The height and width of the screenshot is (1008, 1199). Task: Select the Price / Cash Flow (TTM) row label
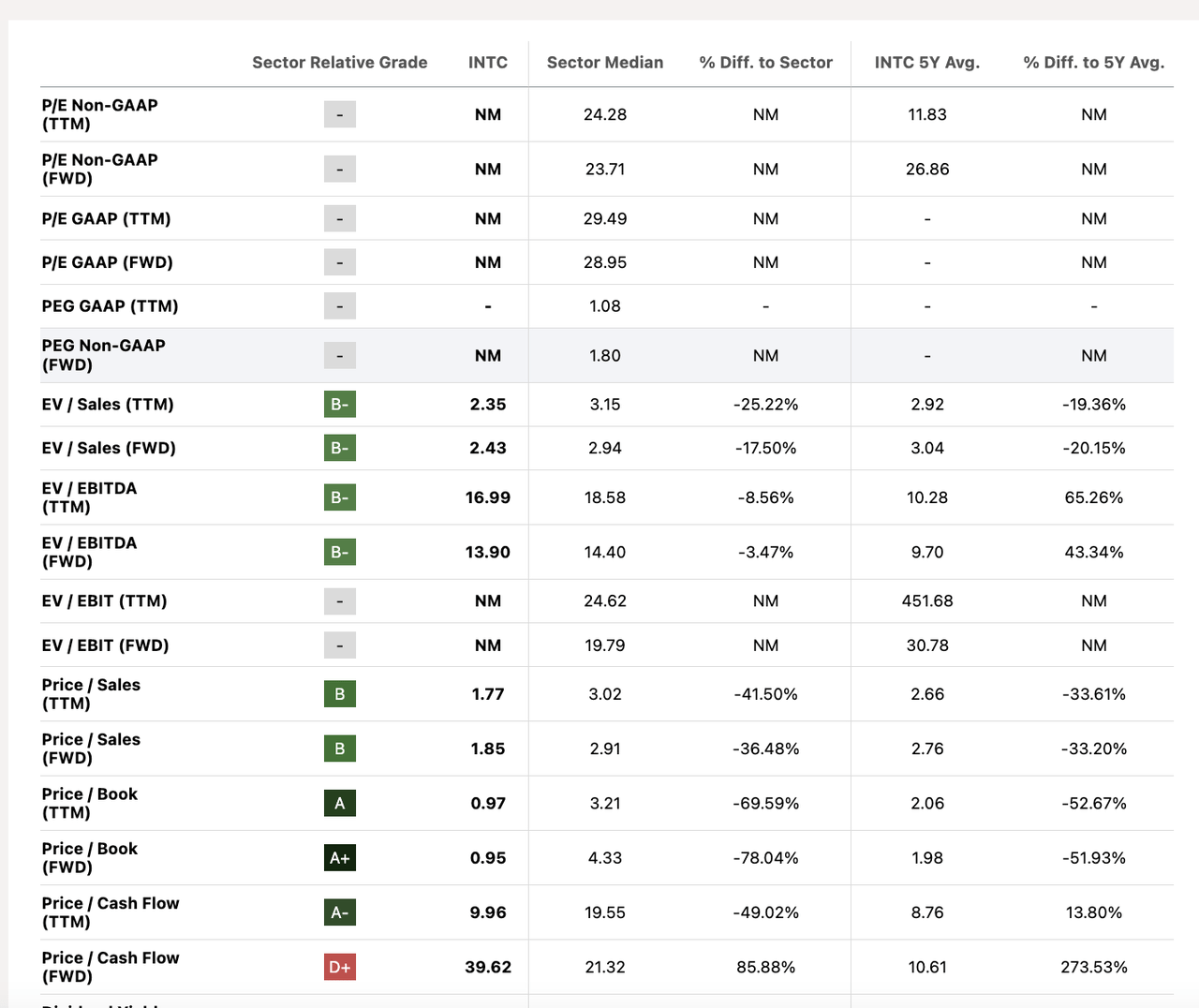111,912
